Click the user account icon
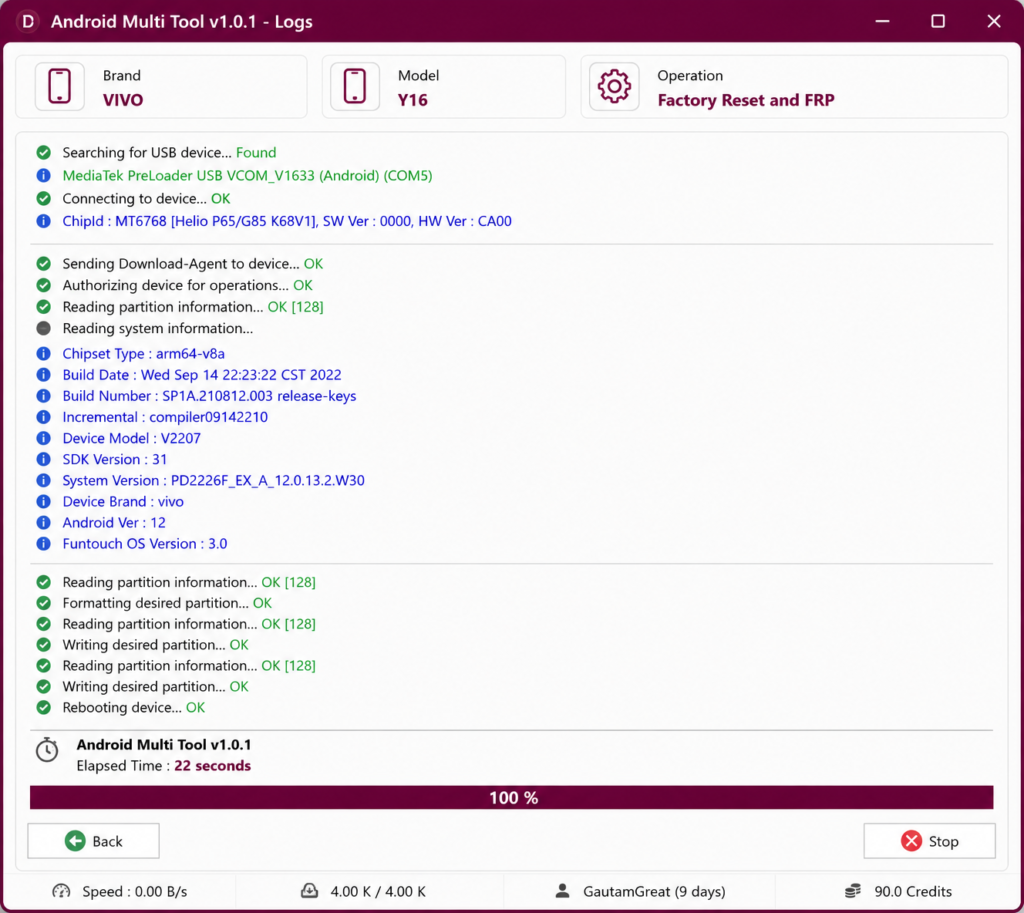 click(562, 891)
